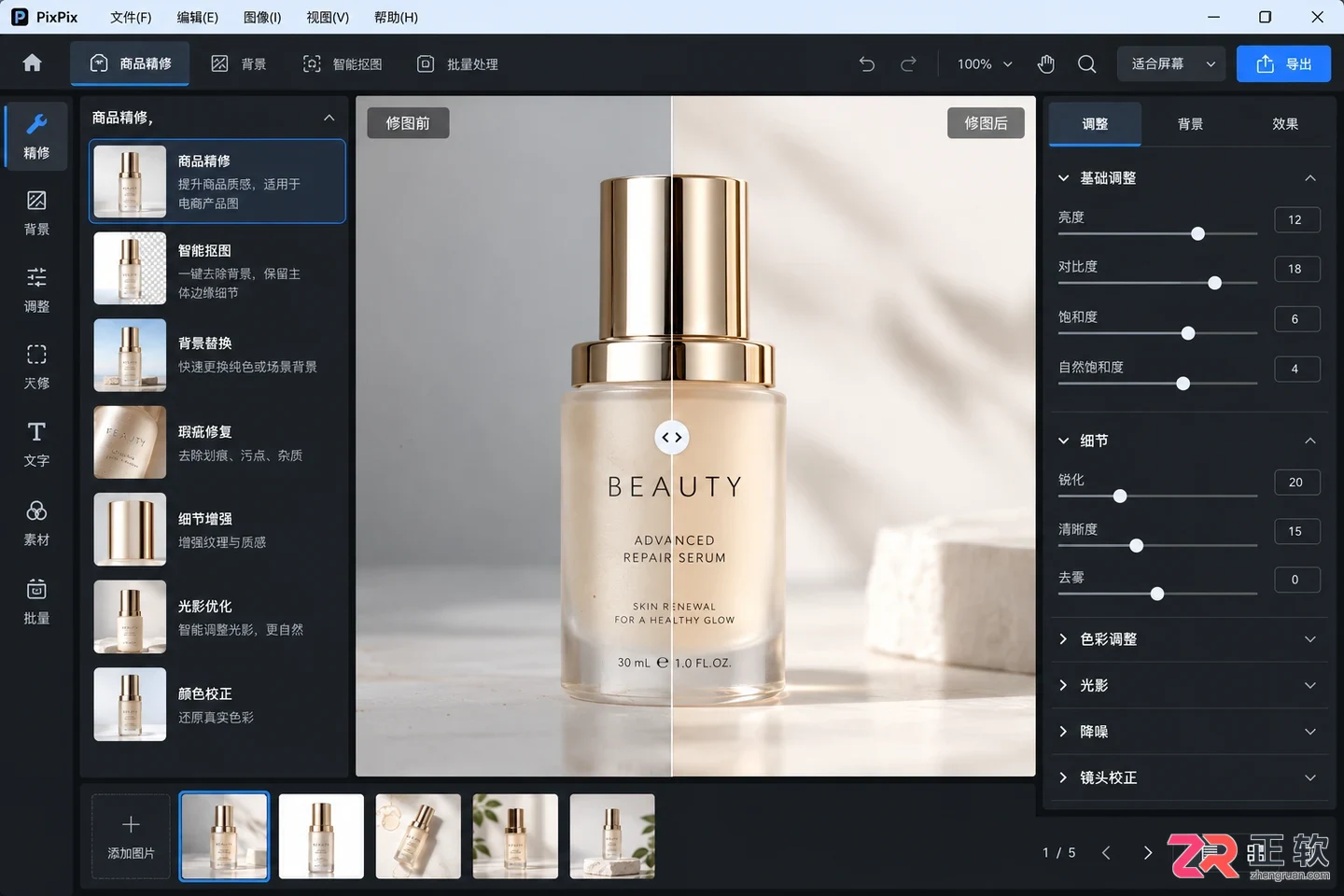This screenshot has width=1344, height=896.
Task: Go to the home screen icon
Action: (33, 63)
